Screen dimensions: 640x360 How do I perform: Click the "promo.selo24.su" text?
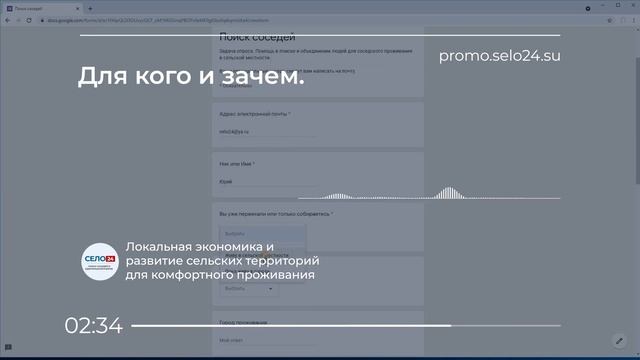(x=500, y=56)
